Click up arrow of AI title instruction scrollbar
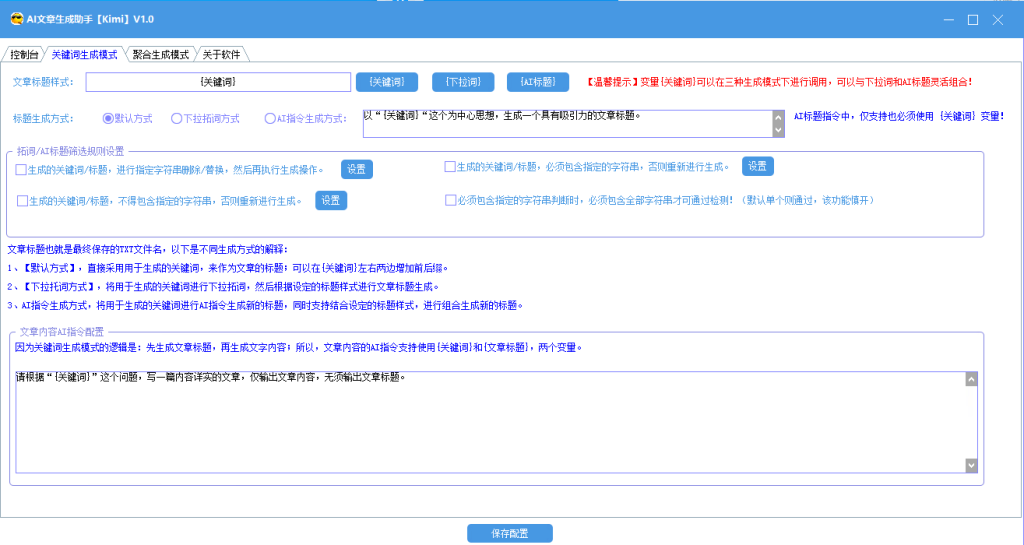Screen dimensions: 1024x545 click(x=778, y=117)
